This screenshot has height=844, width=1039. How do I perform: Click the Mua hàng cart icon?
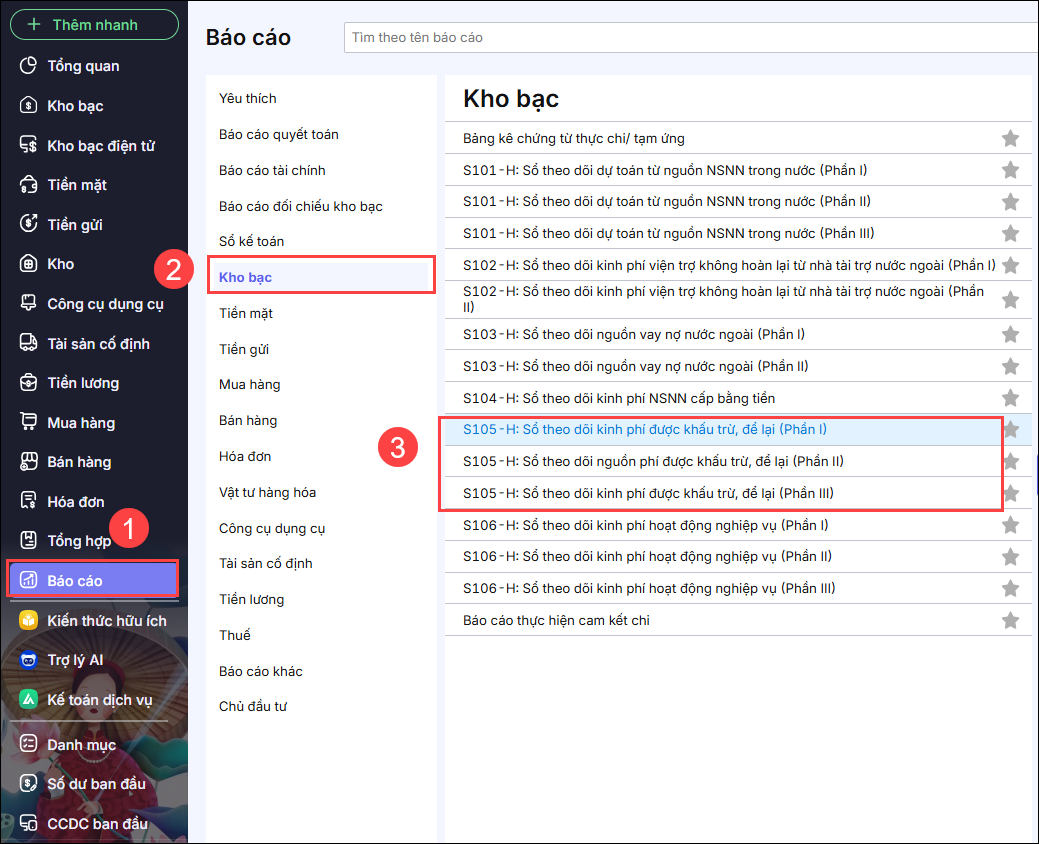point(29,423)
